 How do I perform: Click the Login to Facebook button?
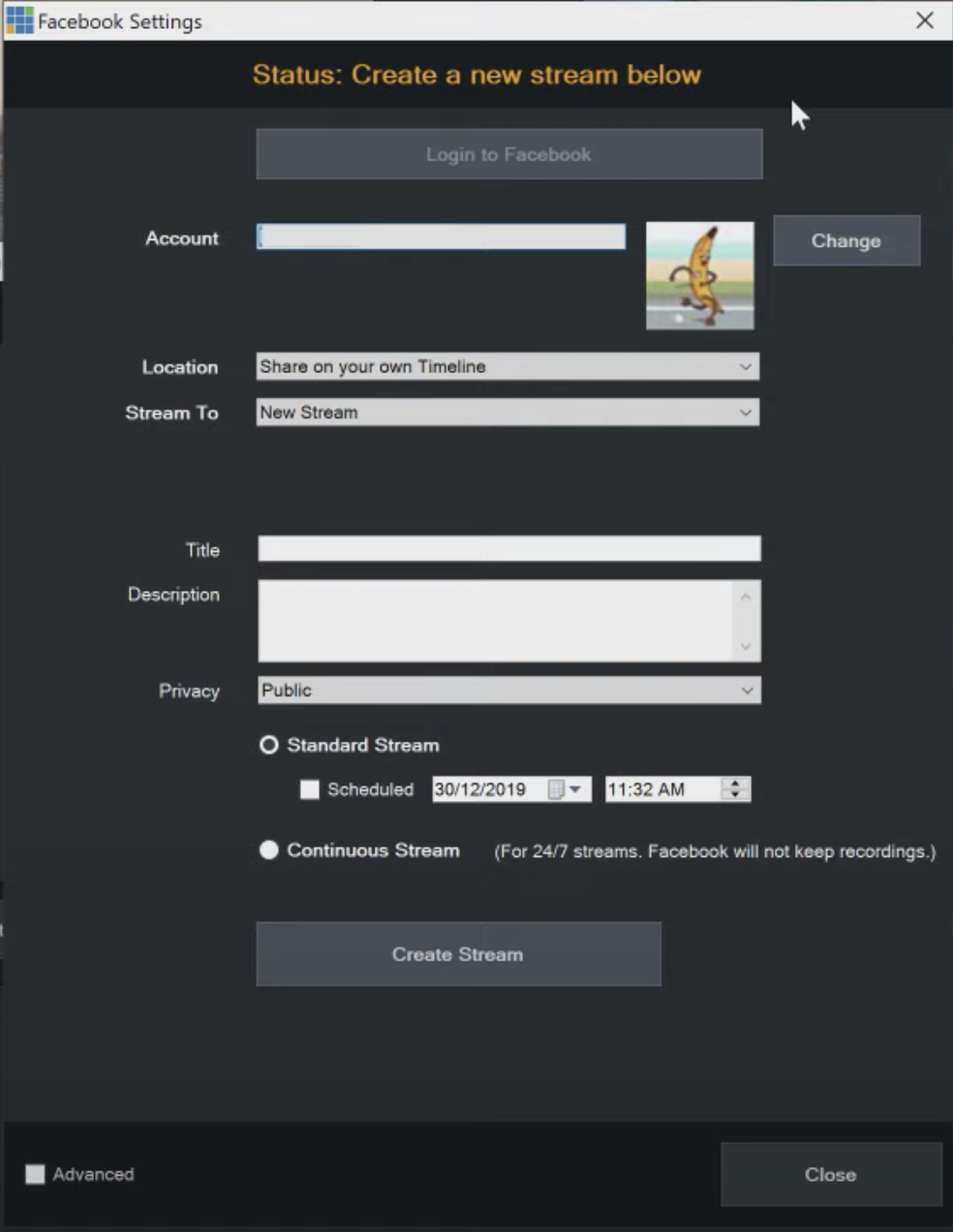pos(508,154)
